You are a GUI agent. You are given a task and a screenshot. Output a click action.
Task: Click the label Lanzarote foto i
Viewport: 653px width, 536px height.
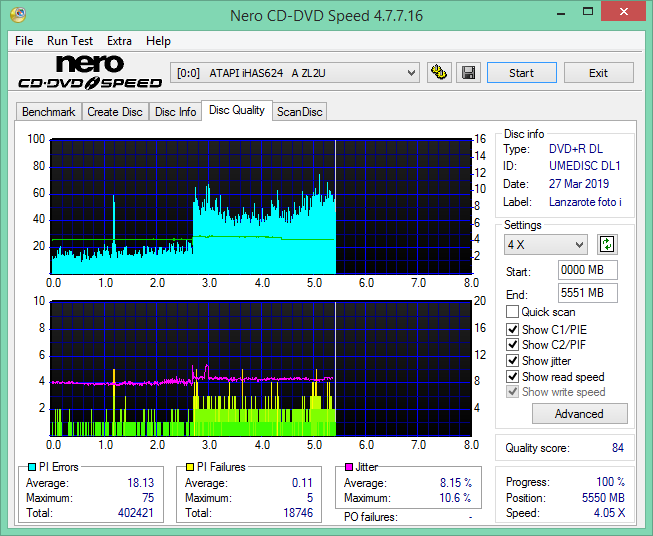(x=585, y=202)
